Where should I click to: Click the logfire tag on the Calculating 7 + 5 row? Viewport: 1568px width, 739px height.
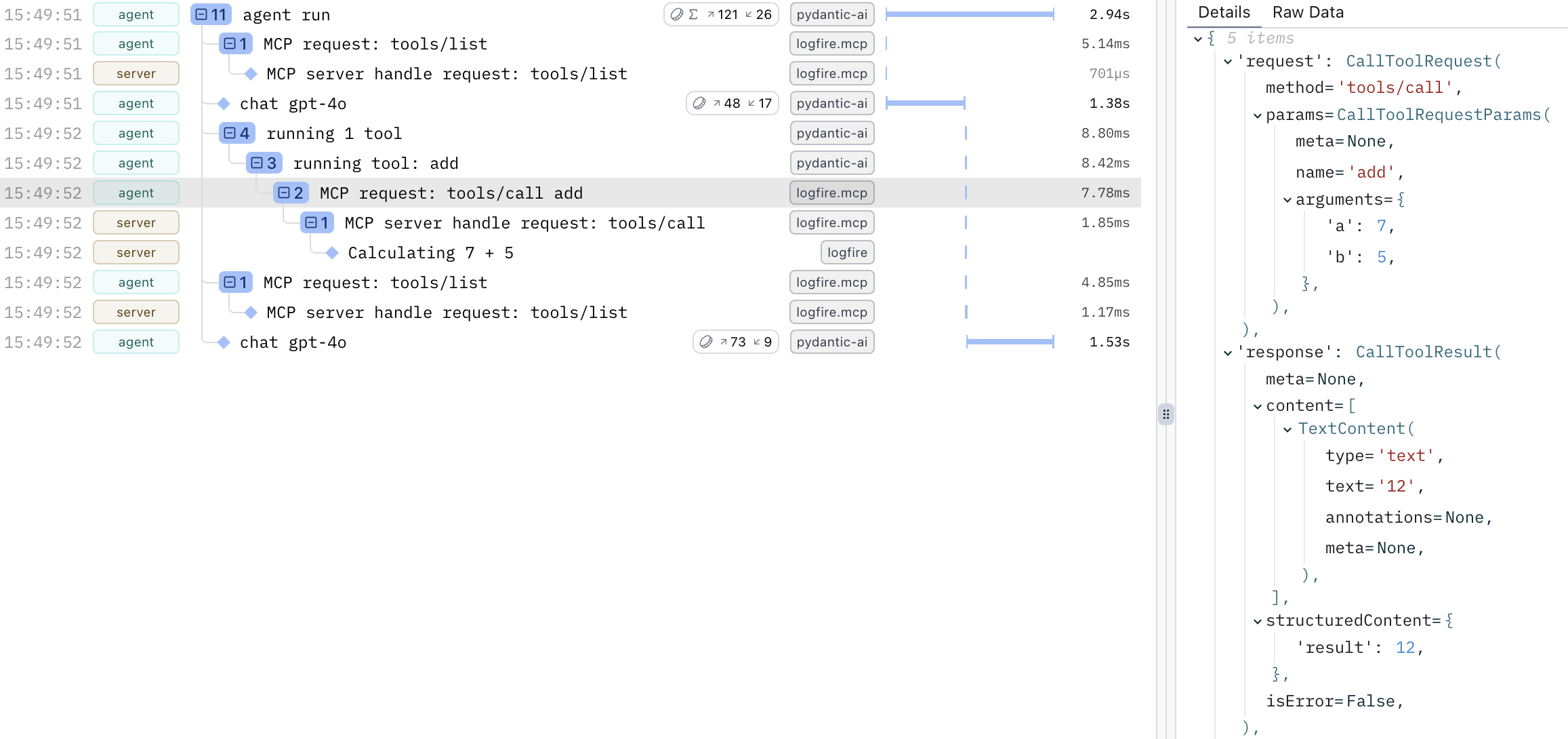pyautogui.click(x=846, y=252)
